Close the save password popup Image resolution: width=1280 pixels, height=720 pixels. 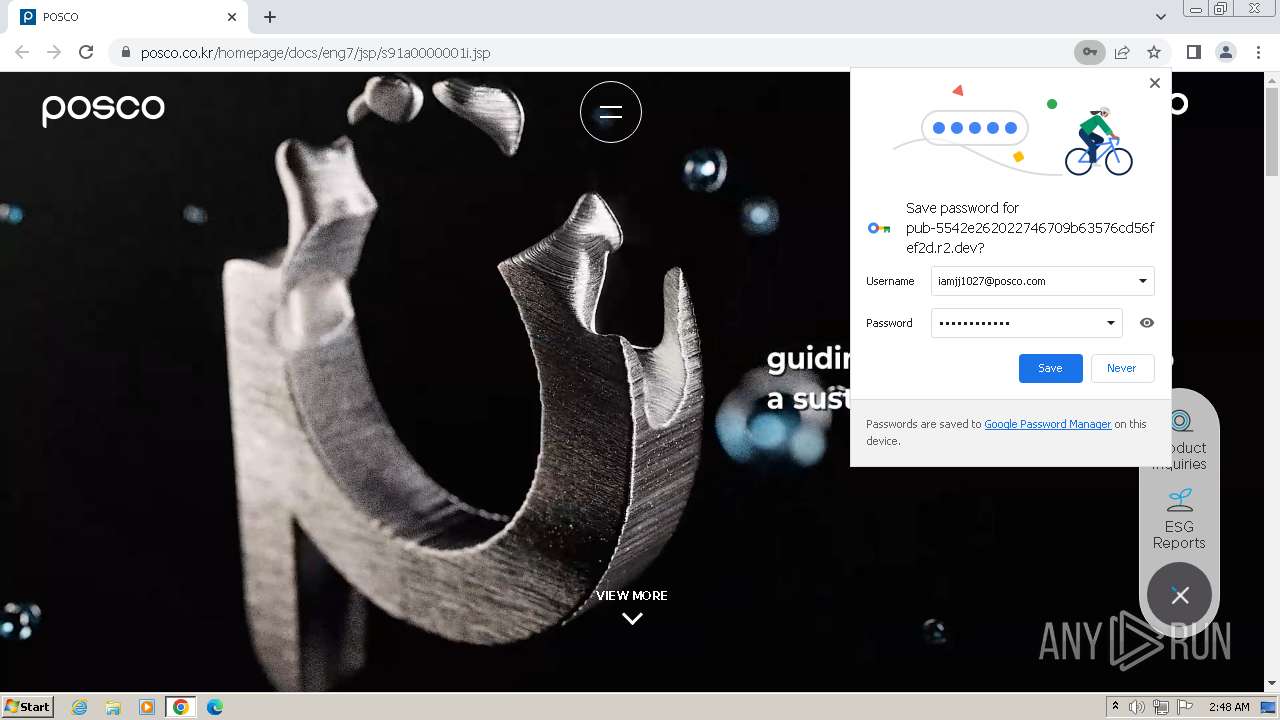(1155, 83)
